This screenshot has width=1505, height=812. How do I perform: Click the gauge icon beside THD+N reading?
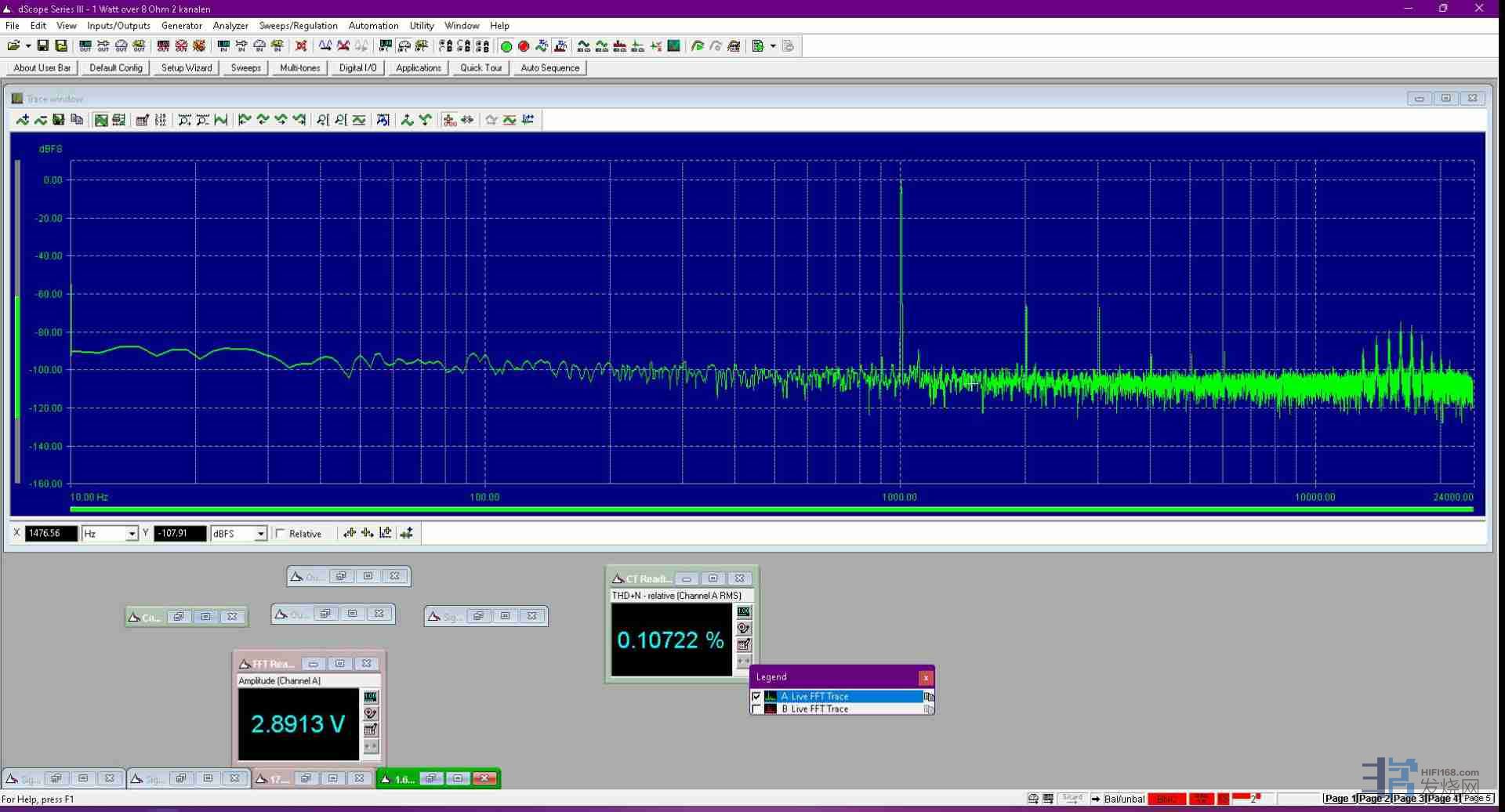[743, 629]
